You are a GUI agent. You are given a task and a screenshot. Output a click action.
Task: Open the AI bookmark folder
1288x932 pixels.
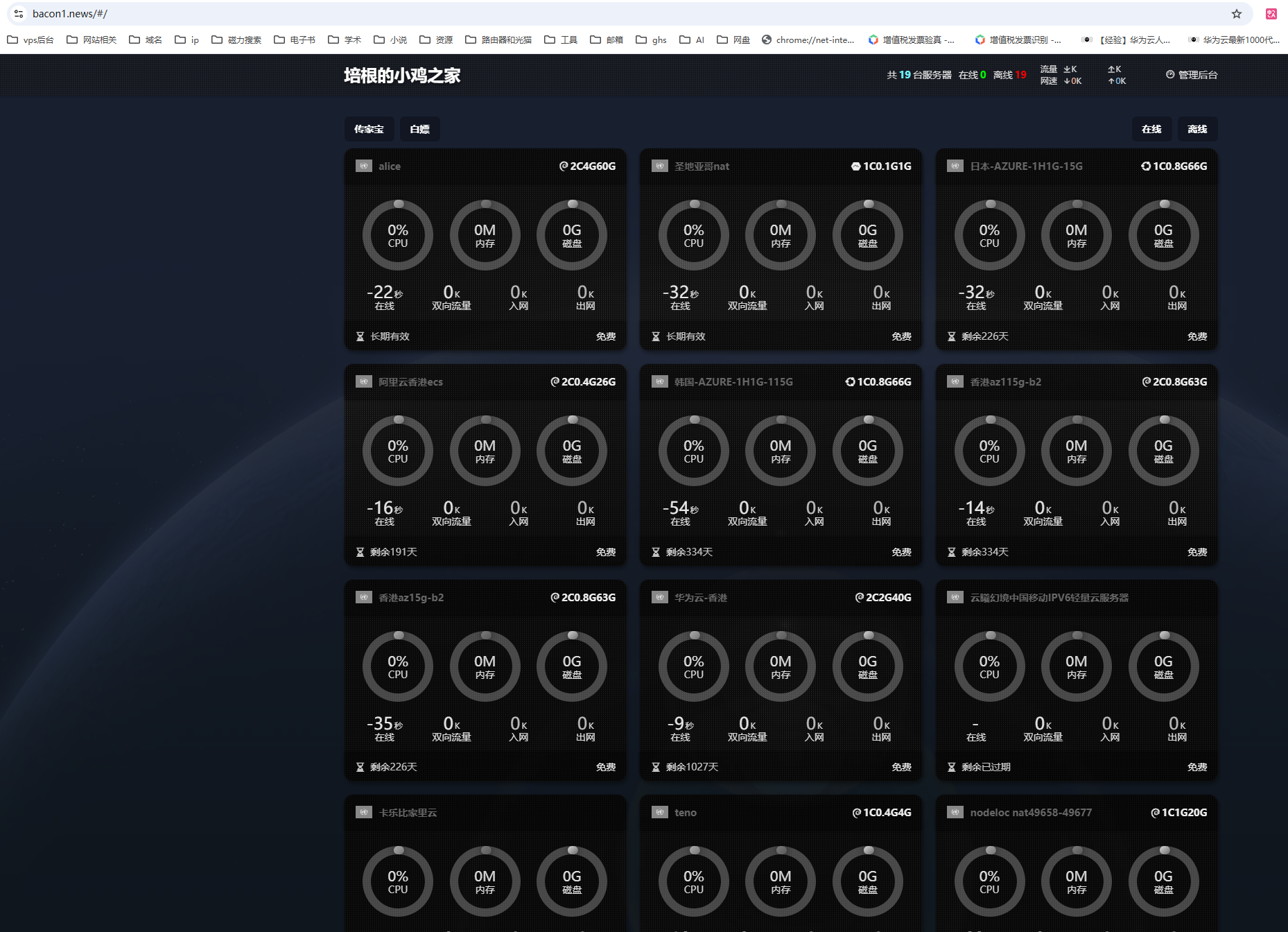coord(692,40)
